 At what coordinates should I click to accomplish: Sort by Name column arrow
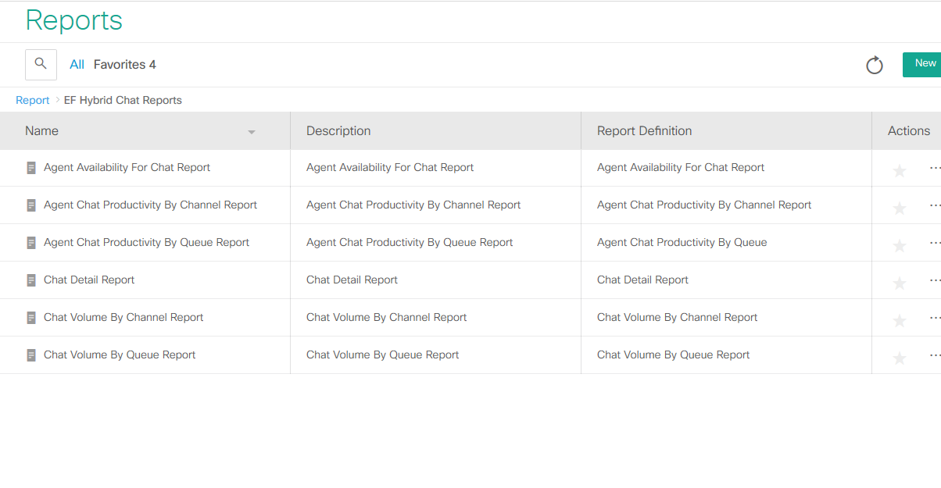click(x=251, y=132)
